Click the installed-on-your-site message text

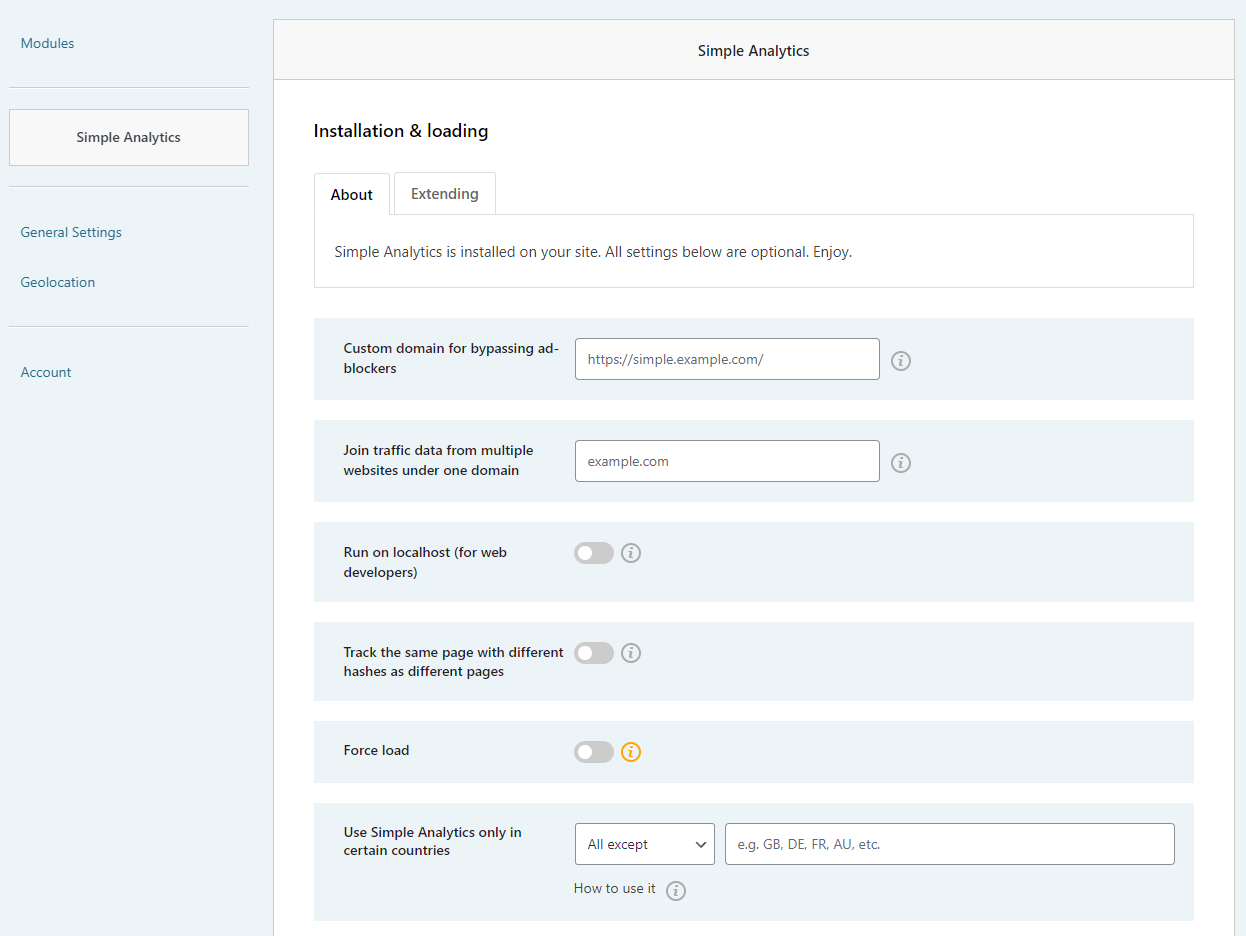[x=593, y=252]
